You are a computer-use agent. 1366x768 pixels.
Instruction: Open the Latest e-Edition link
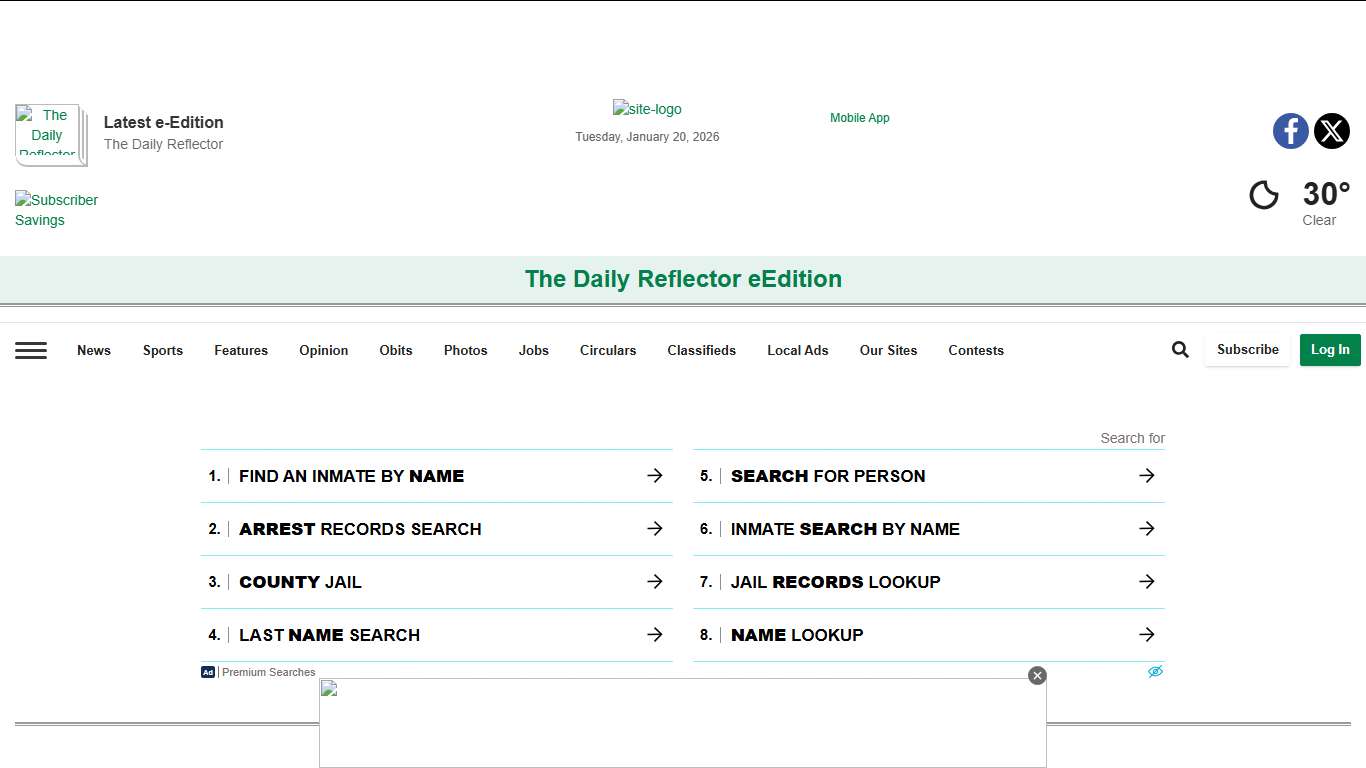(163, 122)
